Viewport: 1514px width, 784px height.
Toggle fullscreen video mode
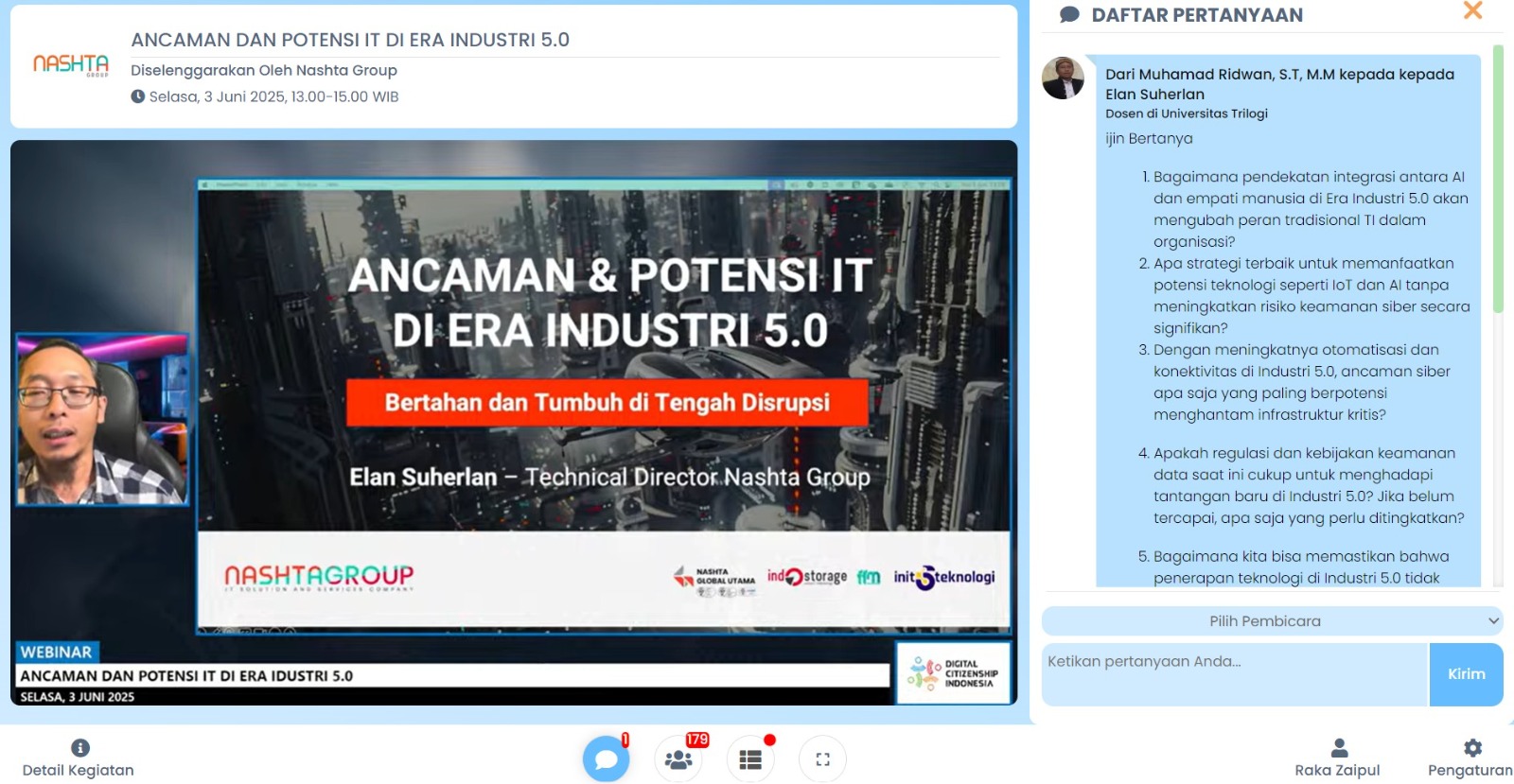click(x=822, y=758)
